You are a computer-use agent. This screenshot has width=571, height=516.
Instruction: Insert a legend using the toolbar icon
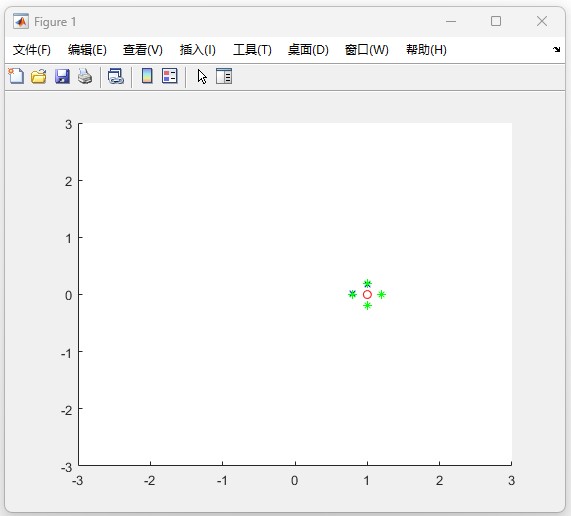click(x=170, y=76)
